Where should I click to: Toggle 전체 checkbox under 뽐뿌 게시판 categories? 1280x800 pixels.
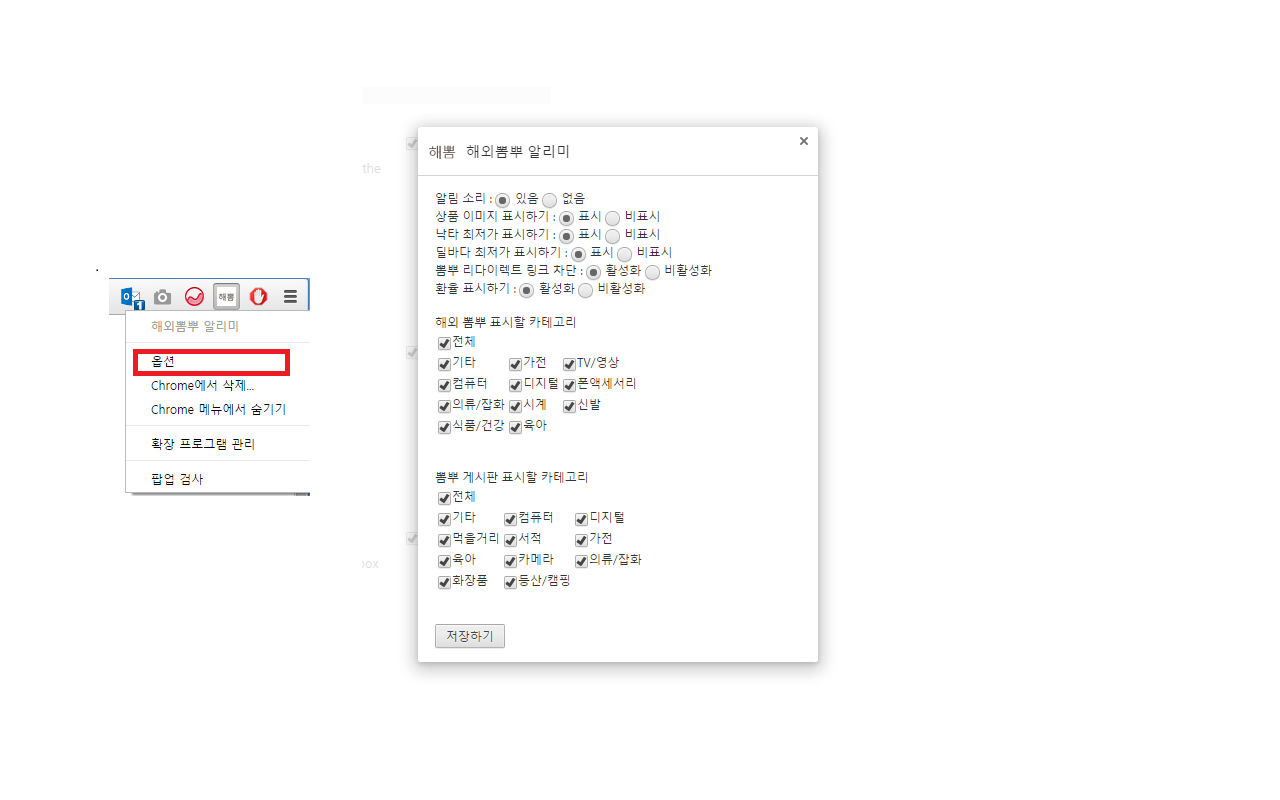(444, 498)
